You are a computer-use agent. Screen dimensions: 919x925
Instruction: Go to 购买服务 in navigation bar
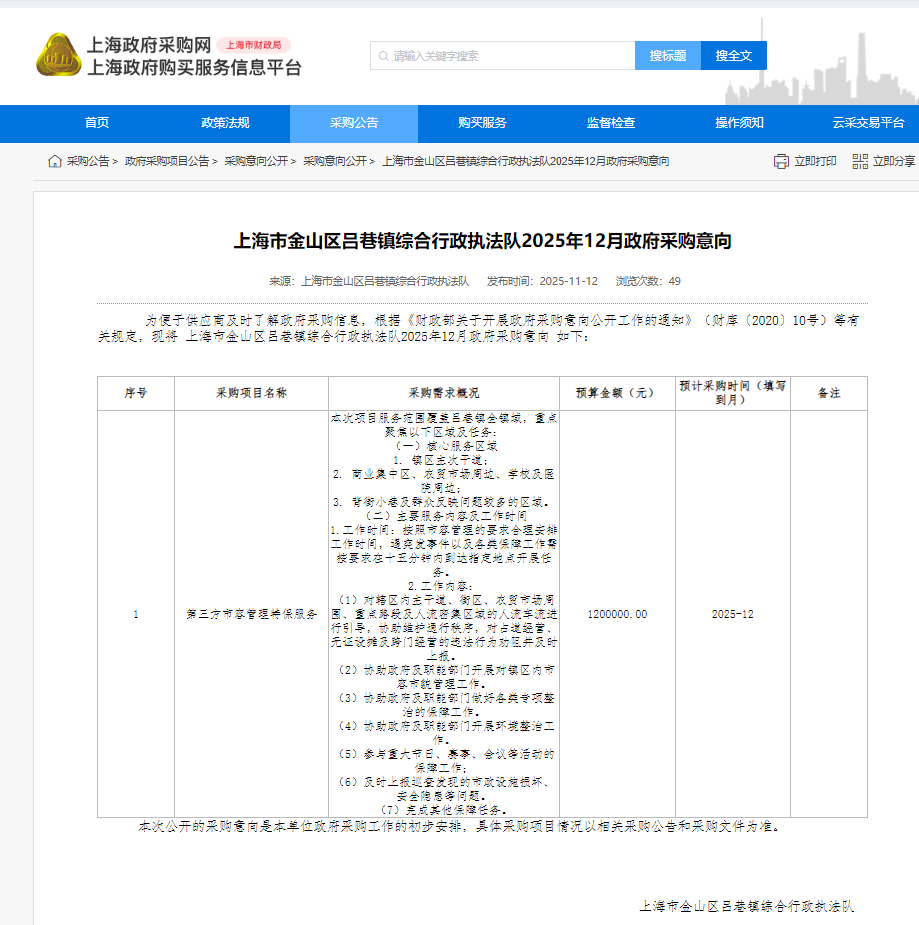pos(482,123)
